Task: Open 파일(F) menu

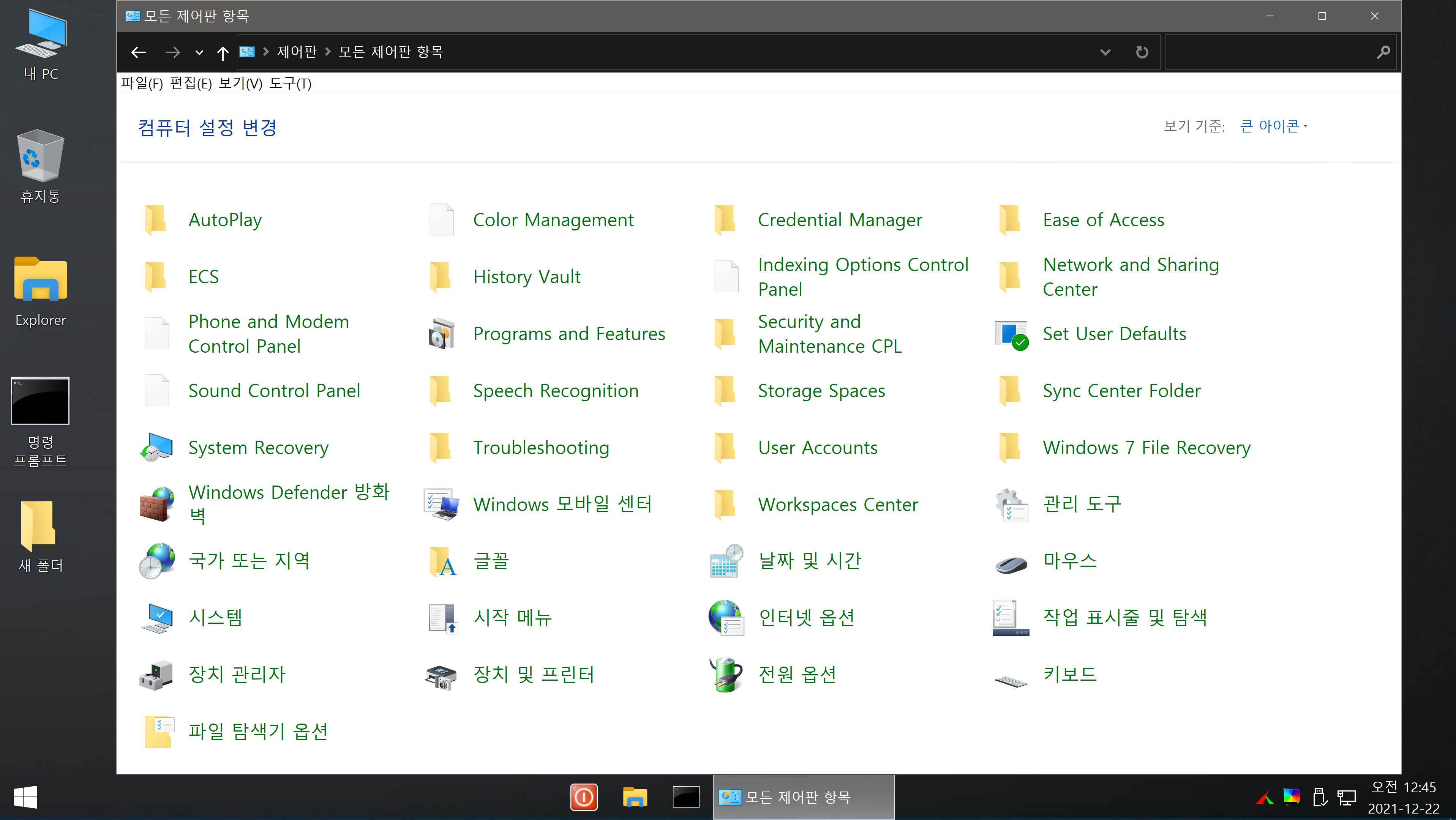Action: click(142, 84)
